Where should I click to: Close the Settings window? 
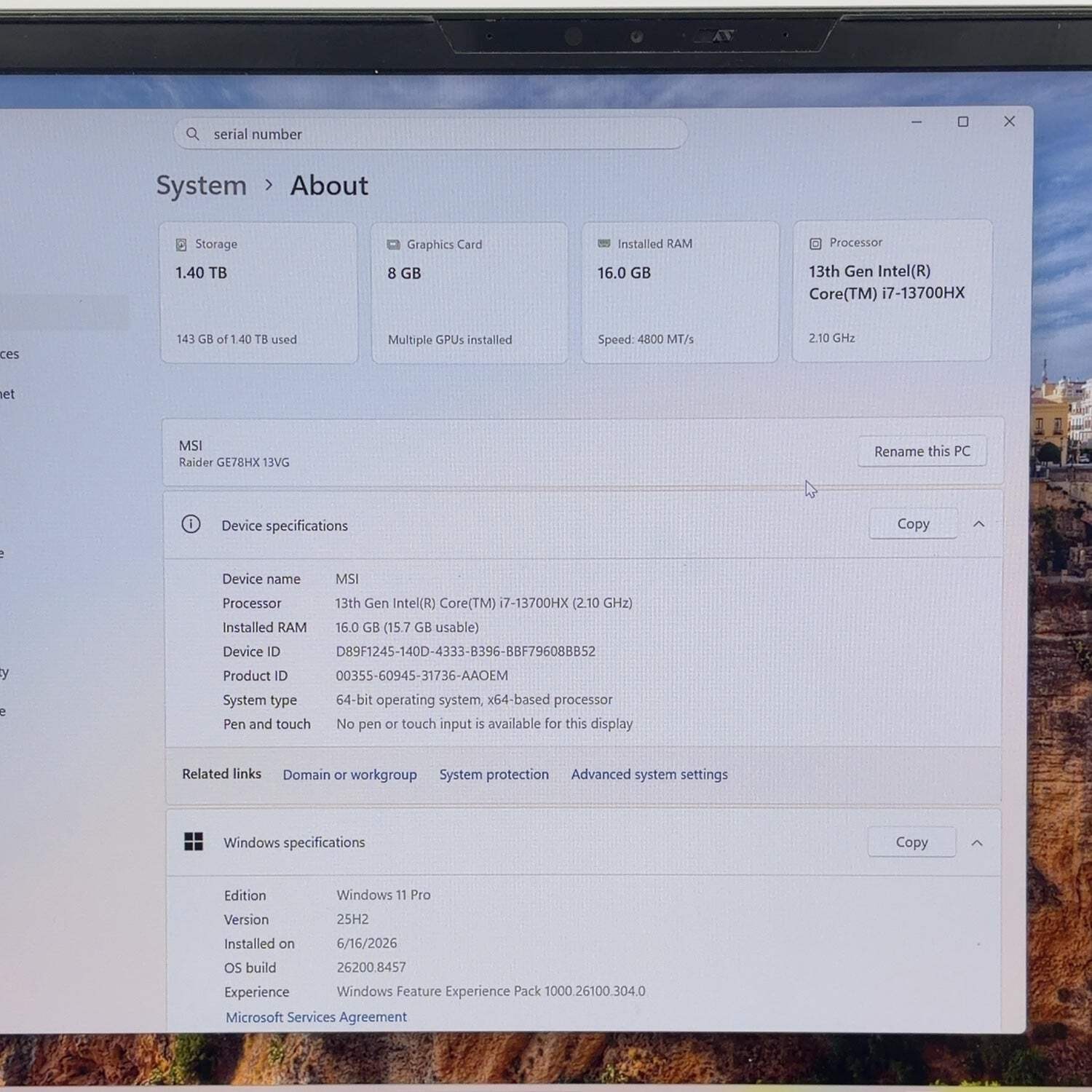1009,122
